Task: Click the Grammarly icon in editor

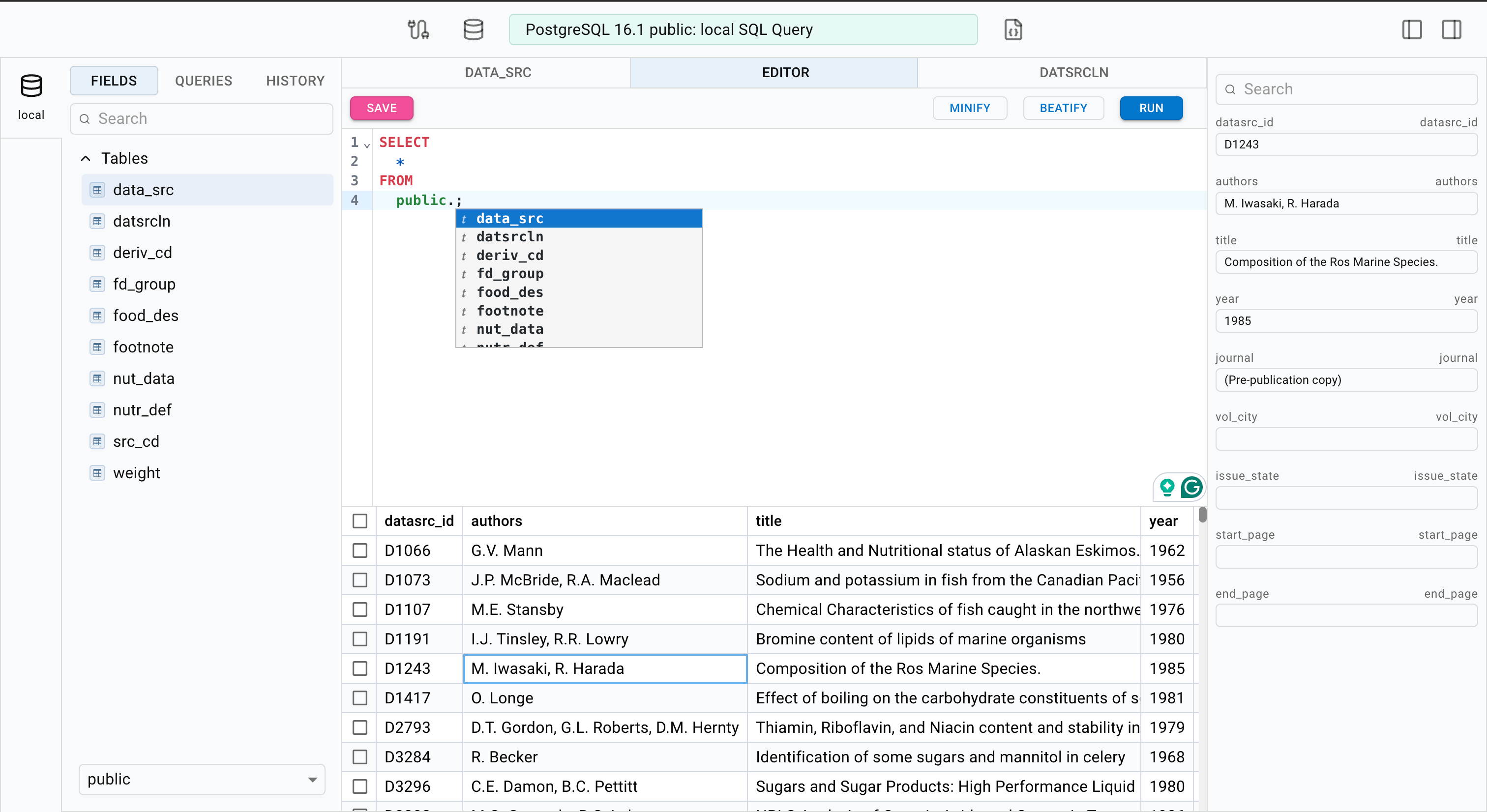Action: coord(1191,488)
